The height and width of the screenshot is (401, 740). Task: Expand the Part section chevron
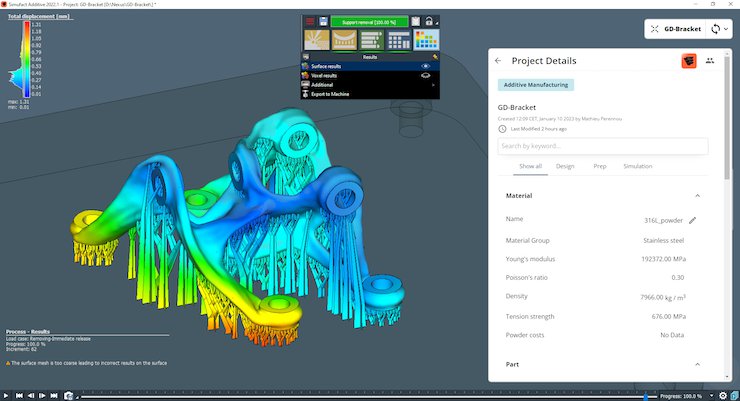(697, 365)
